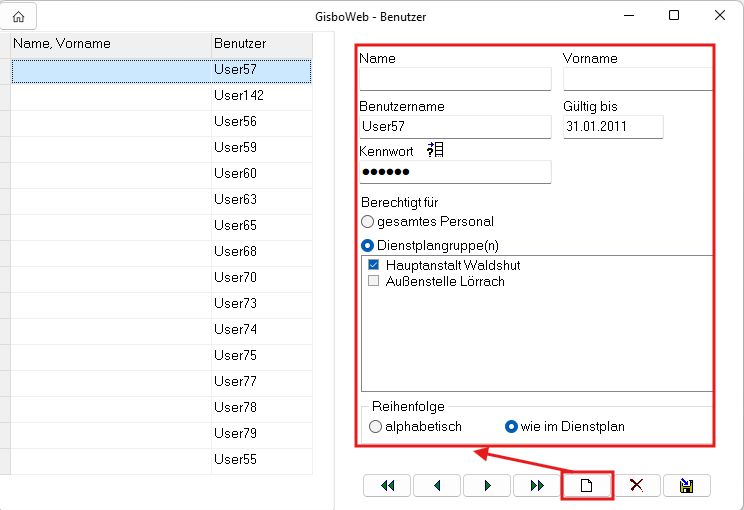The height and width of the screenshot is (510, 744).
Task: Select the User60 row in list
Action: pyautogui.click(x=161, y=176)
